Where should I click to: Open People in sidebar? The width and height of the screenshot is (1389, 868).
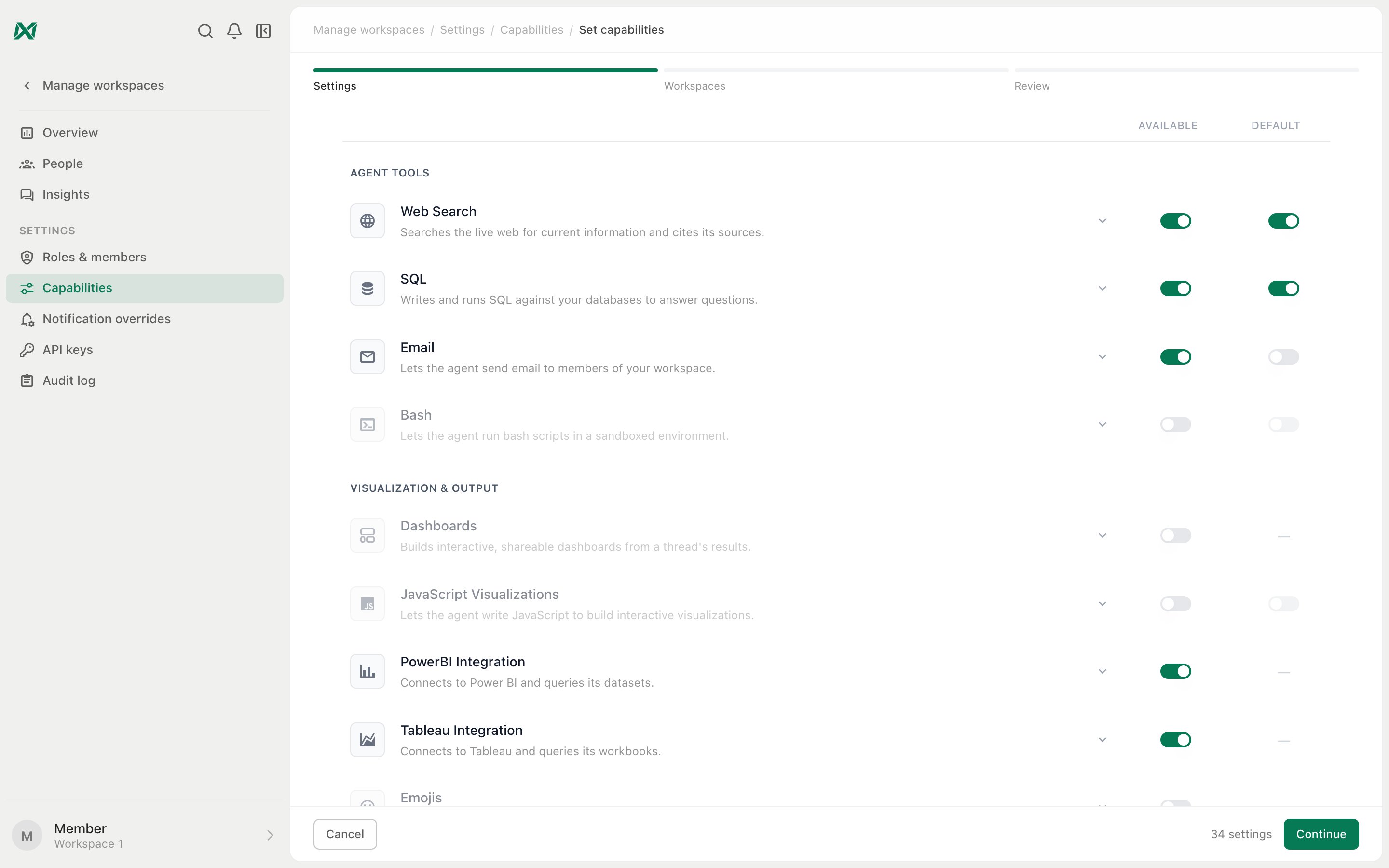(145, 163)
